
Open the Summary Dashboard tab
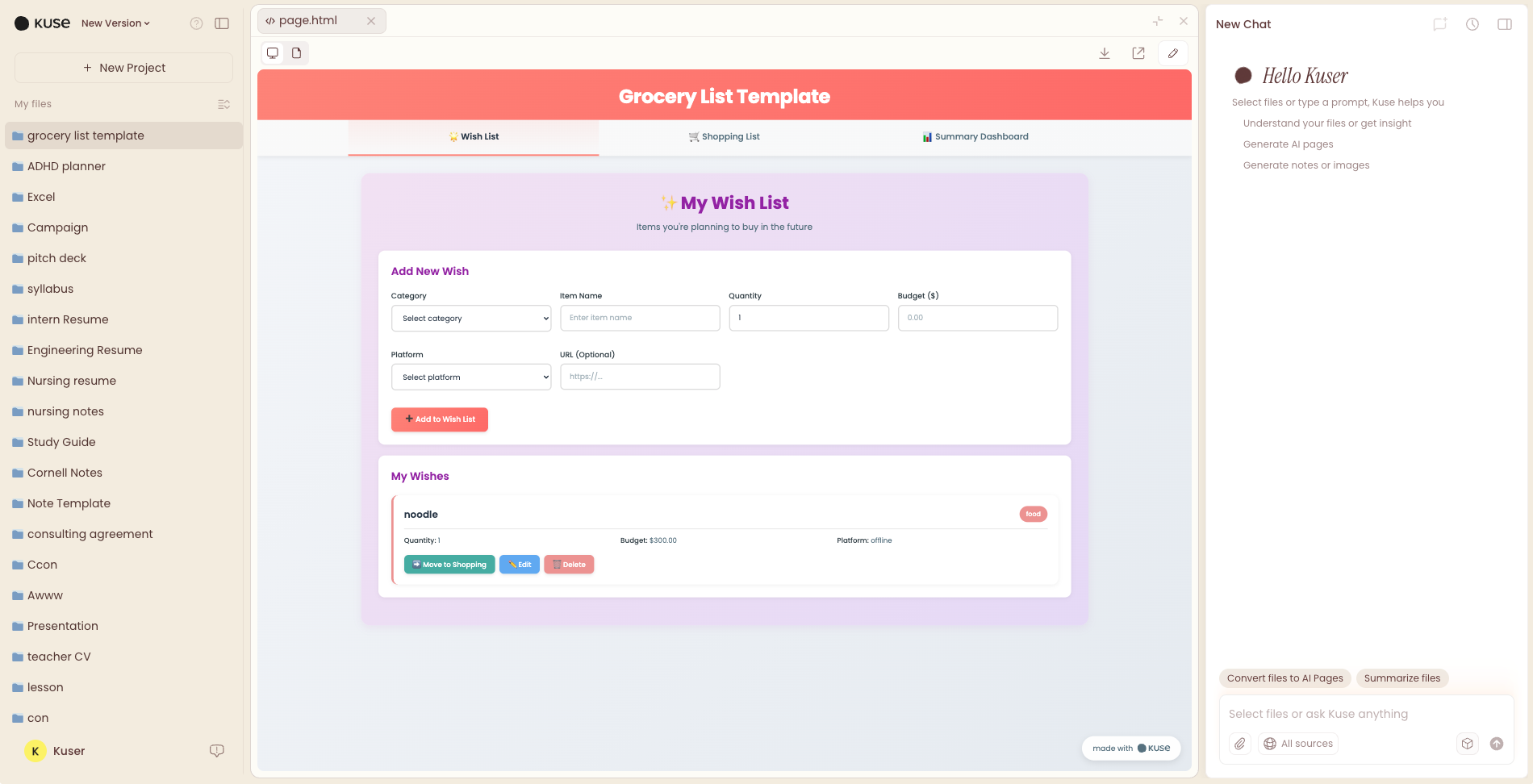tap(975, 136)
